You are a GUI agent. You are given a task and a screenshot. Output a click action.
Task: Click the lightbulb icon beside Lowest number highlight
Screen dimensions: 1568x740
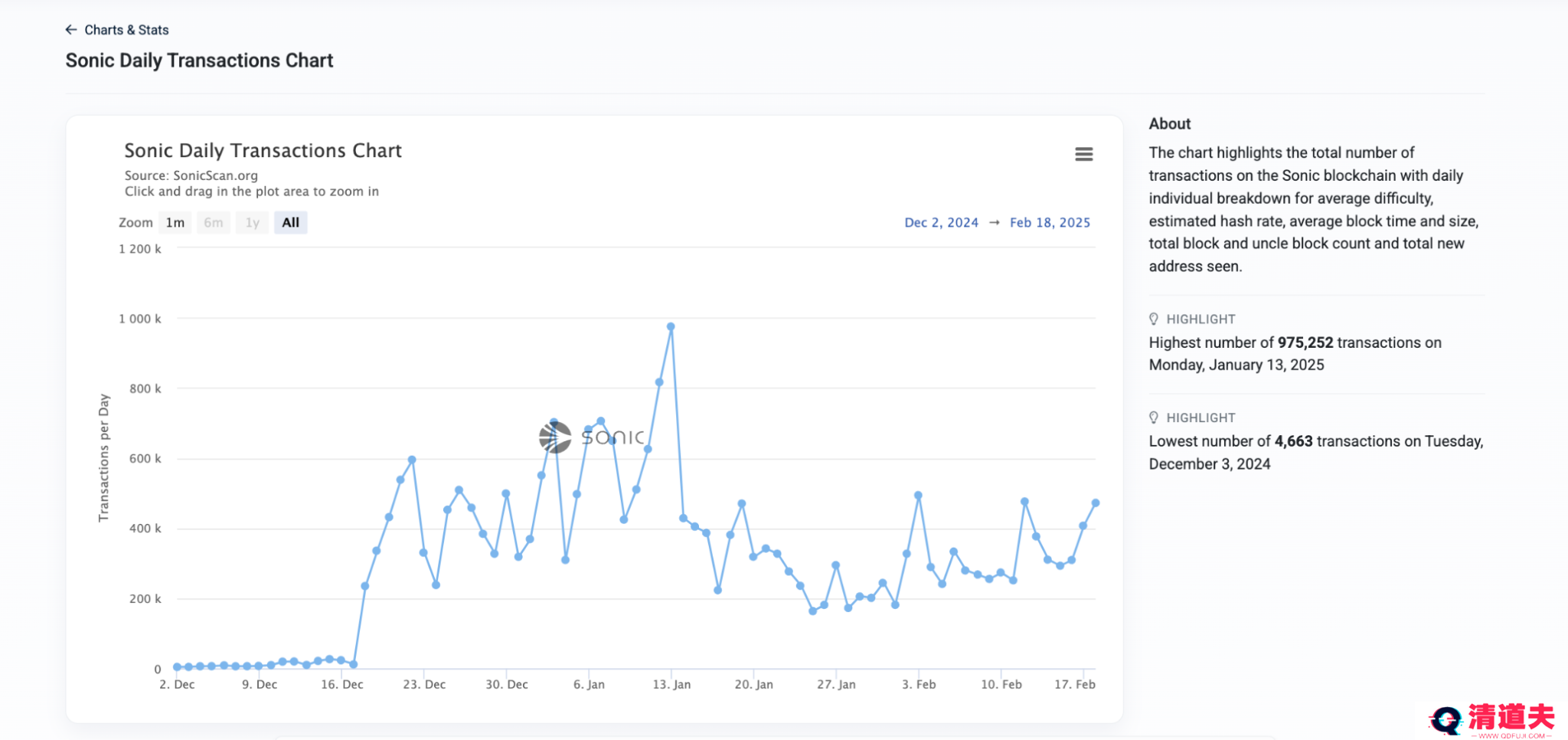[x=1154, y=418]
